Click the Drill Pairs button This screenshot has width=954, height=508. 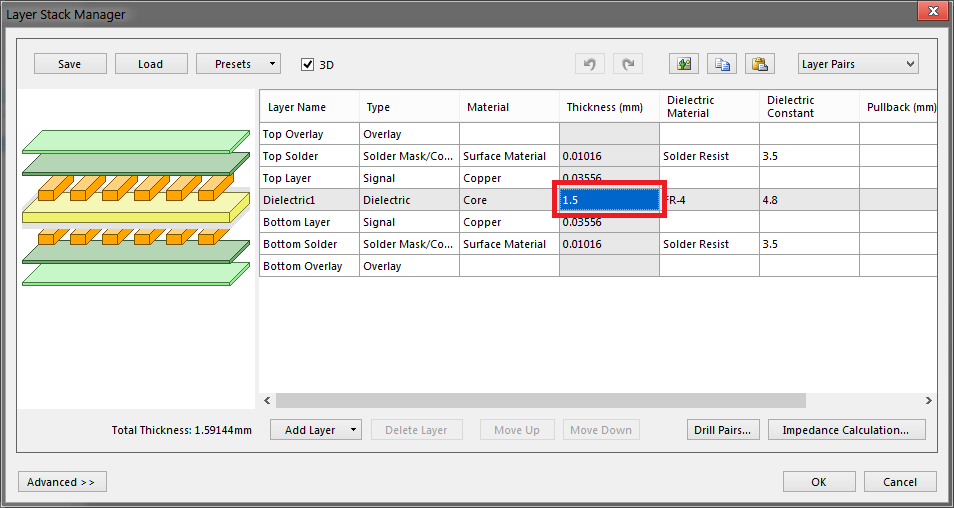(725, 430)
